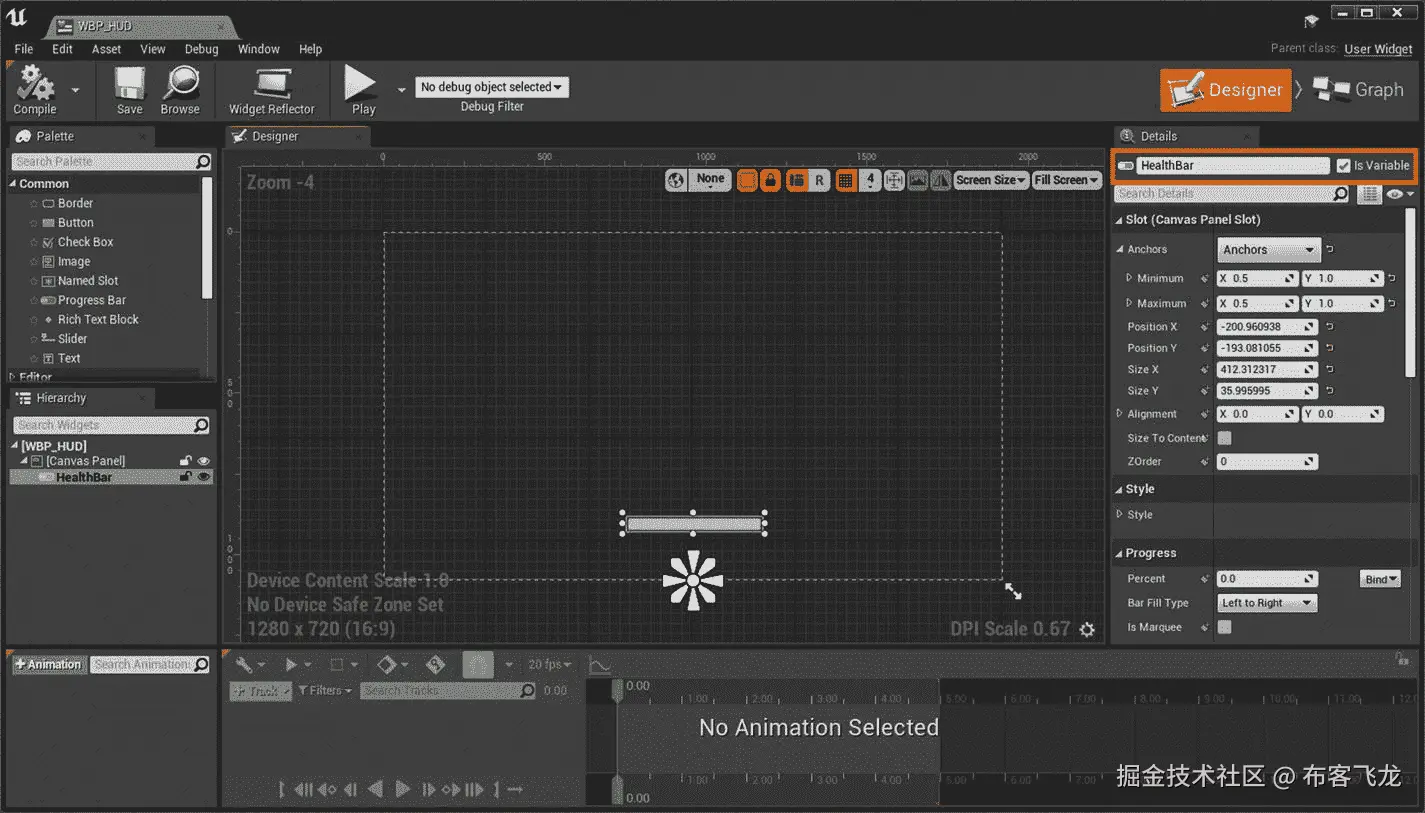Viewport: 1425px width, 813px height.
Task: Select the Designer mode button
Action: coord(1225,90)
